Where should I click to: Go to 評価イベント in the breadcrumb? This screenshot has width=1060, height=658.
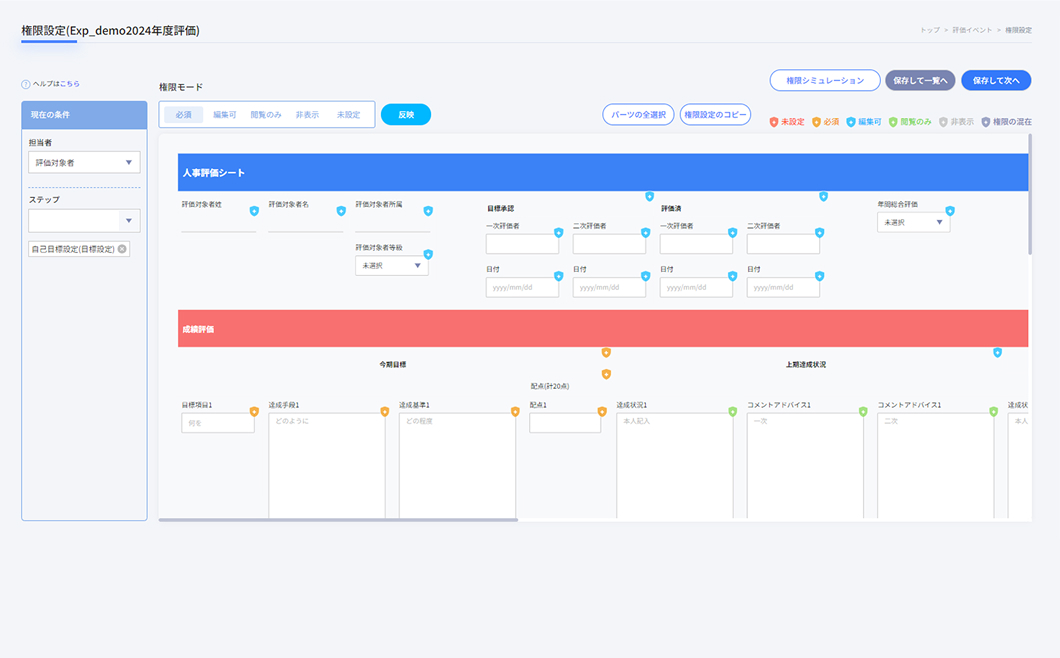pos(972,30)
